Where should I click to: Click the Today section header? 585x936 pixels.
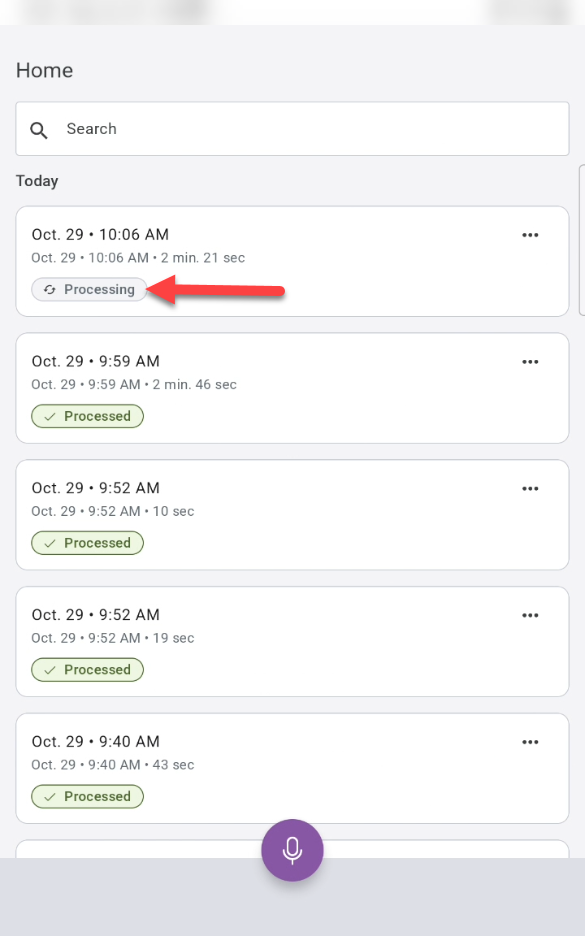[x=37, y=181]
